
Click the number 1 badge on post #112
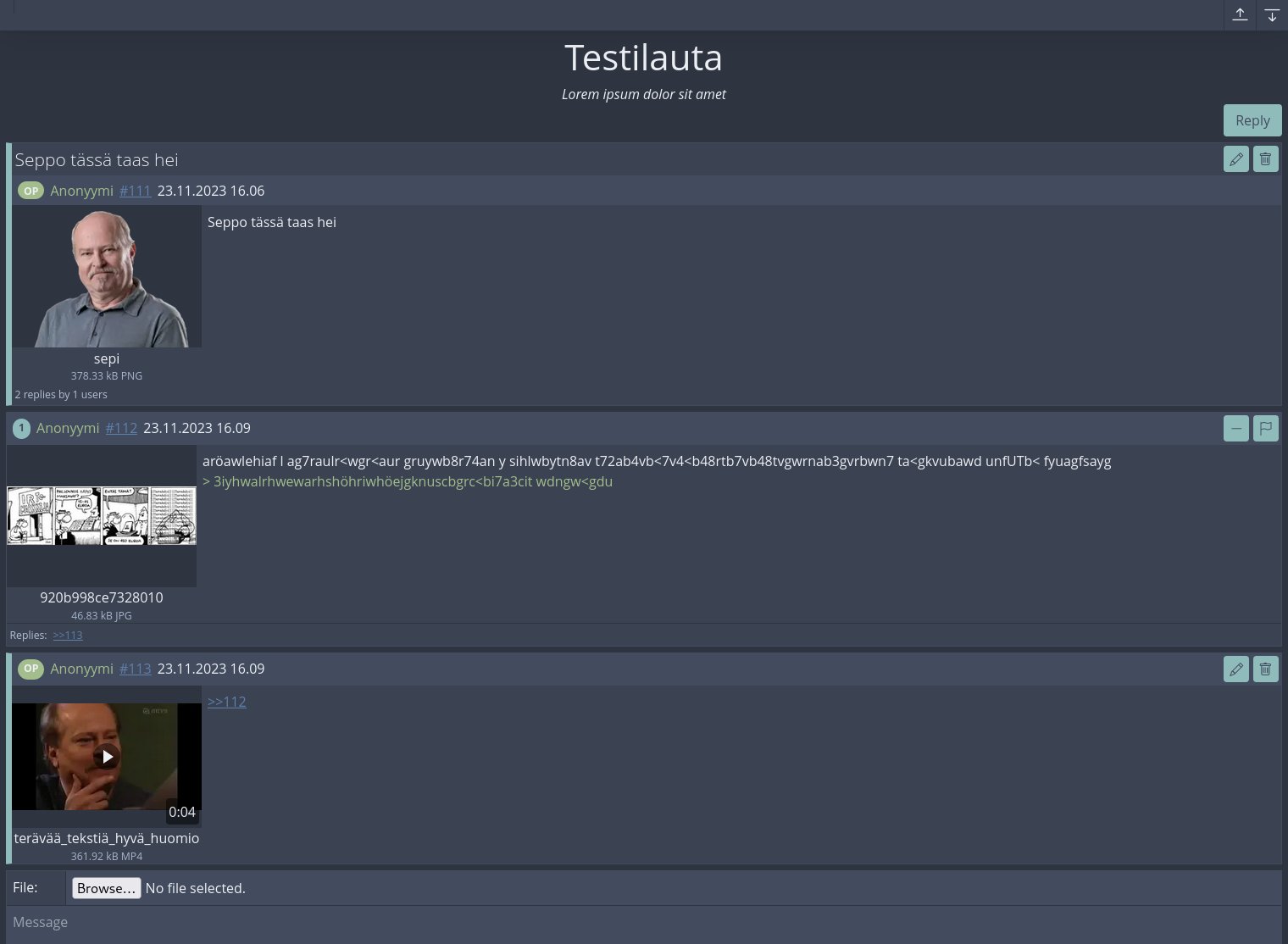pyautogui.click(x=21, y=428)
